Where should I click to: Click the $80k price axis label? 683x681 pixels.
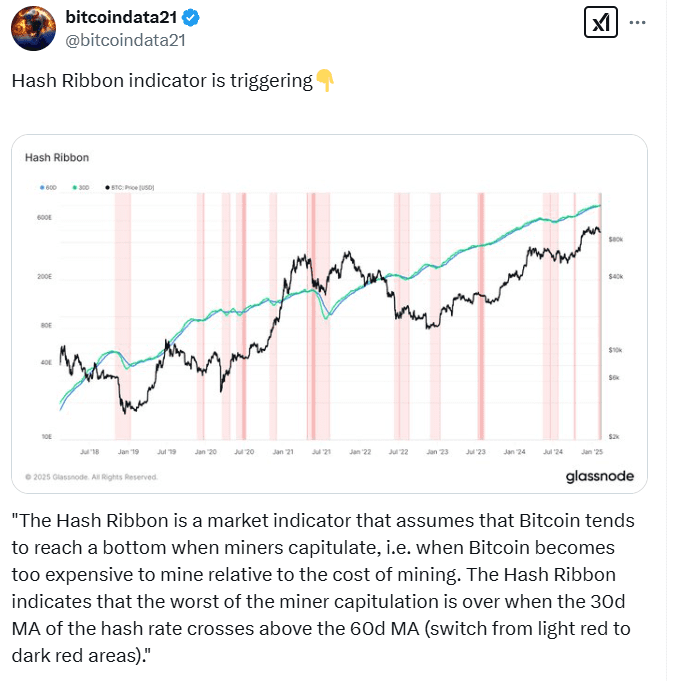coord(616,240)
